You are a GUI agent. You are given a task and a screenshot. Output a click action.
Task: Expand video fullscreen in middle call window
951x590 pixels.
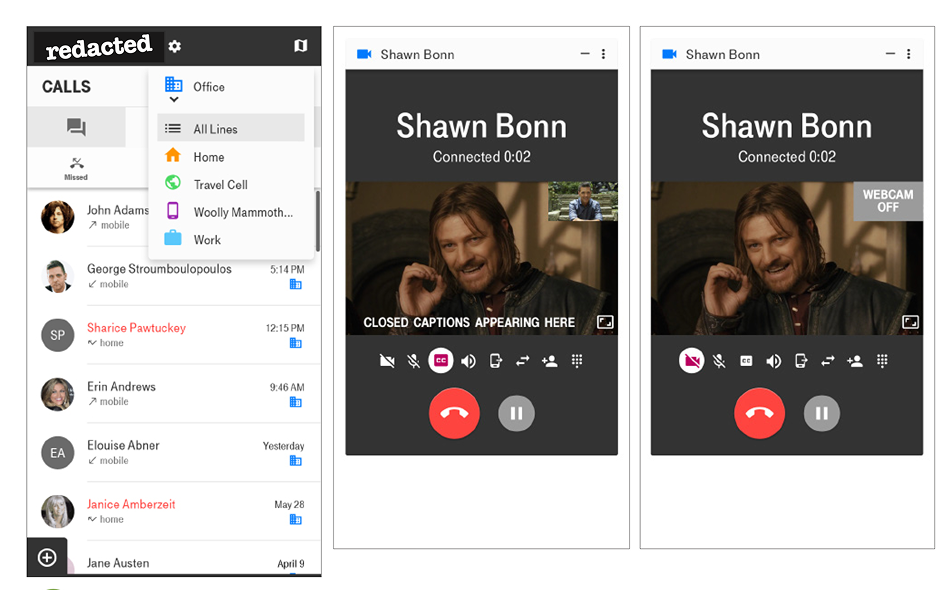605,322
